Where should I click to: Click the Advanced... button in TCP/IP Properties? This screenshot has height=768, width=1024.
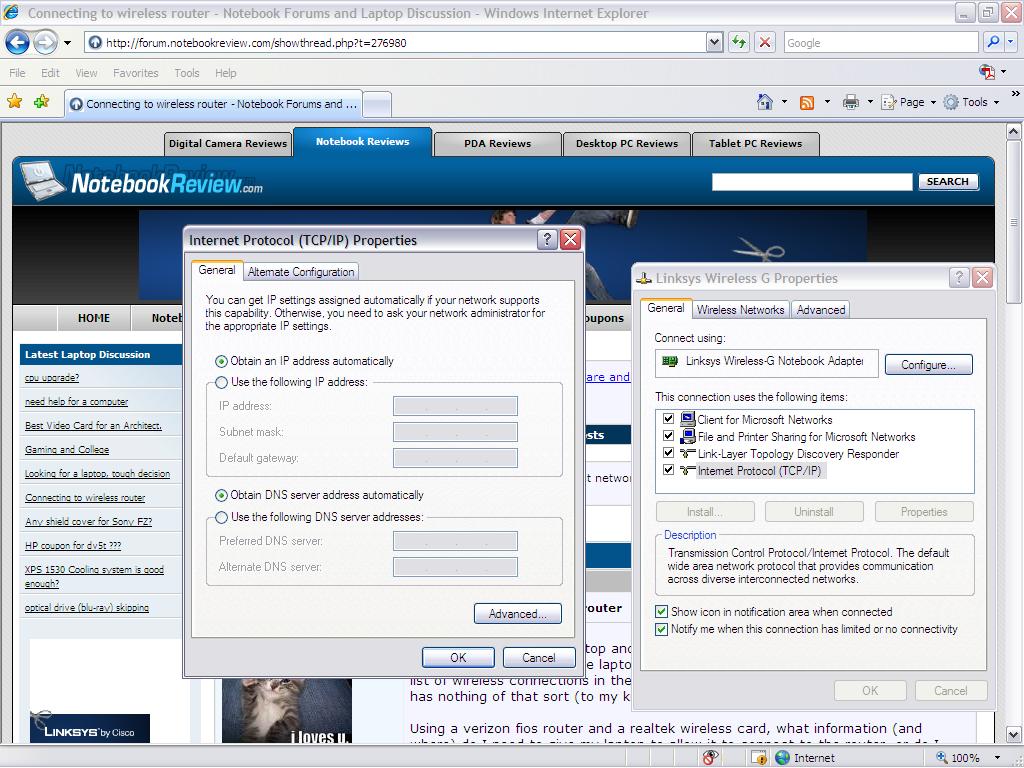point(517,614)
